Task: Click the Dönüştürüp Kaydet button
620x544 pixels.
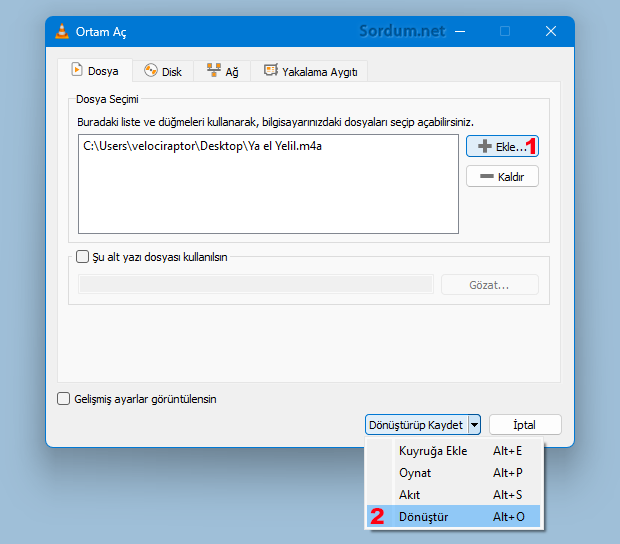Action: [416, 425]
